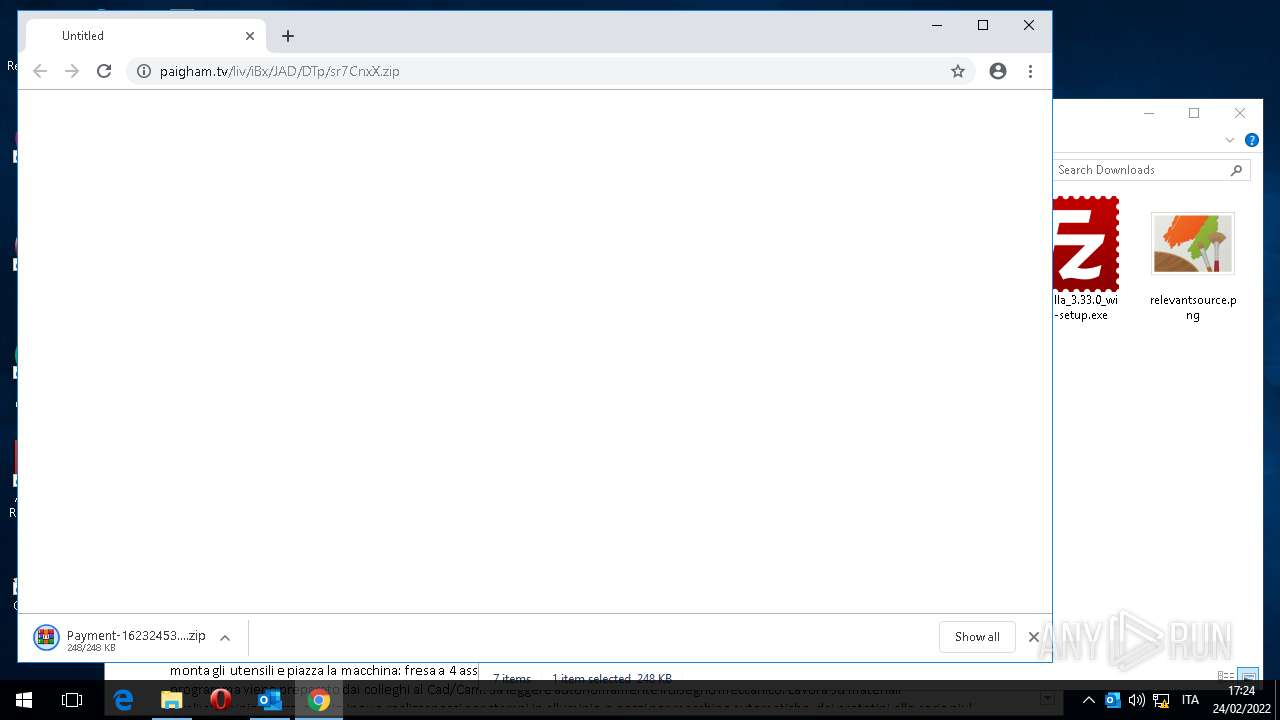Open Task View on taskbar
Viewport: 1280px width, 720px height.
(x=72, y=700)
